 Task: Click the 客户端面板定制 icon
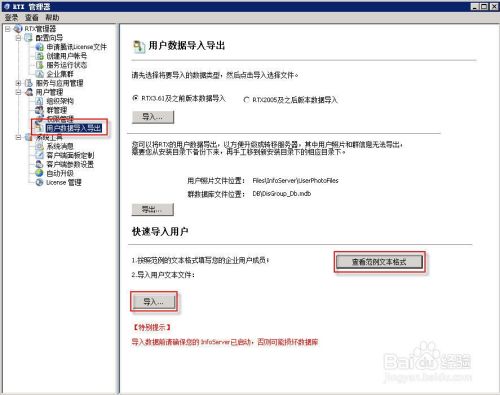pyautogui.click(x=39, y=155)
